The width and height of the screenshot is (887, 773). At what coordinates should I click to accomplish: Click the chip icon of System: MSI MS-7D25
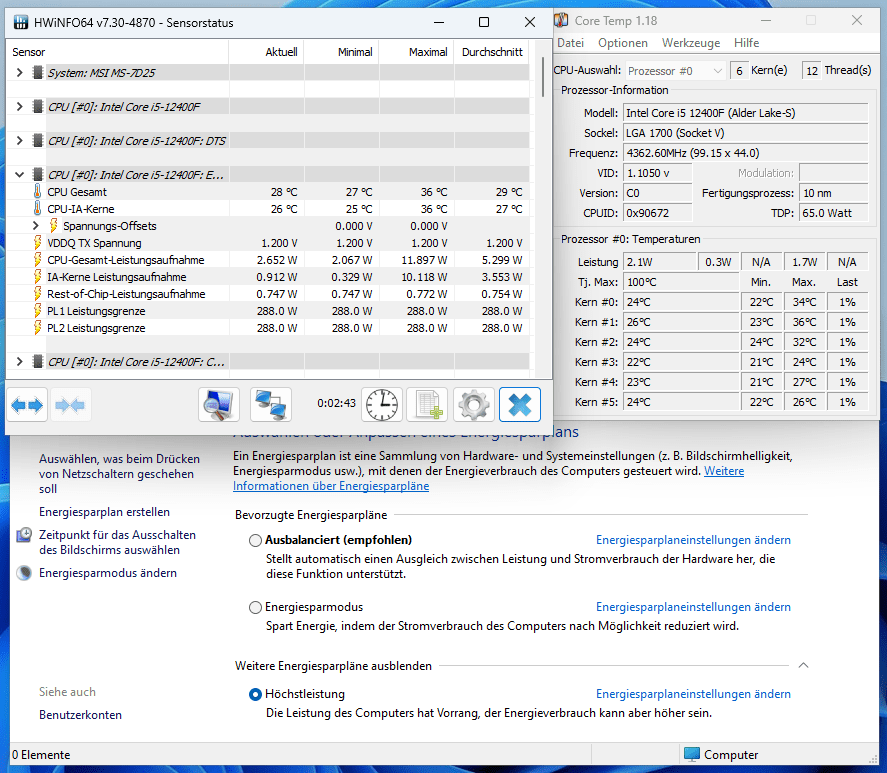tap(38, 72)
